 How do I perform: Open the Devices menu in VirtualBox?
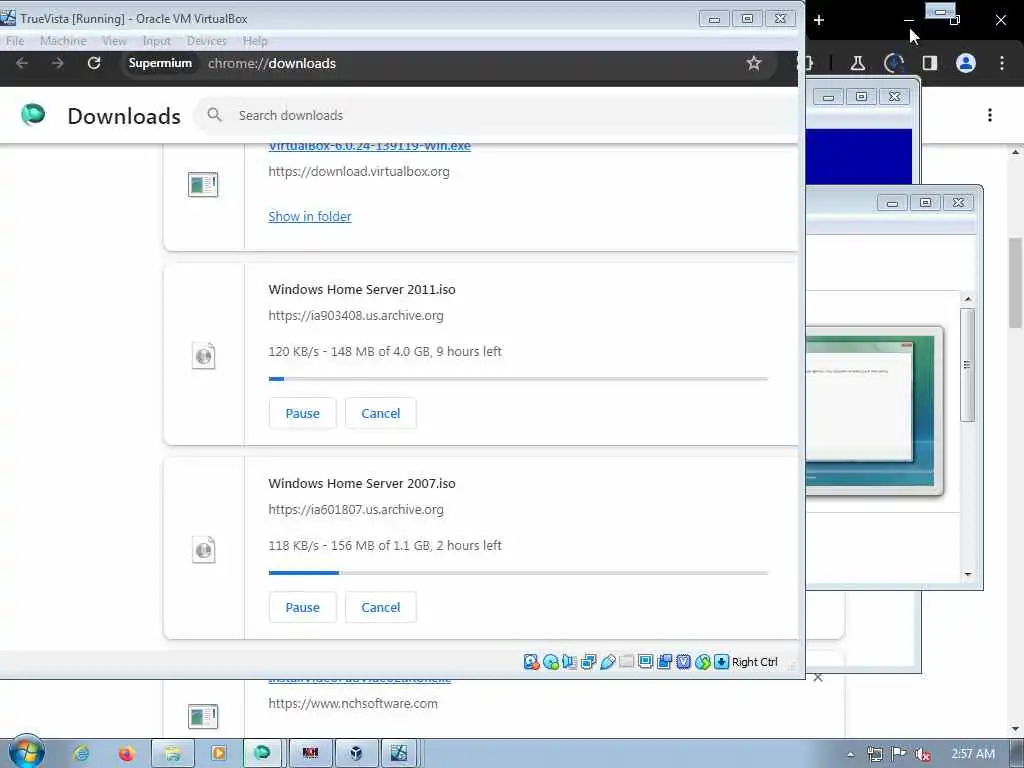[206, 40]
